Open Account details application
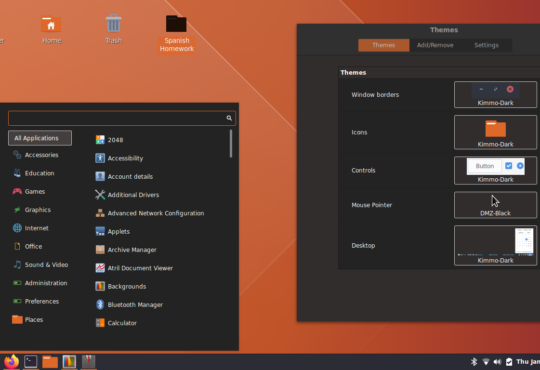Viewport: 540px width, 370px height. 124,176
